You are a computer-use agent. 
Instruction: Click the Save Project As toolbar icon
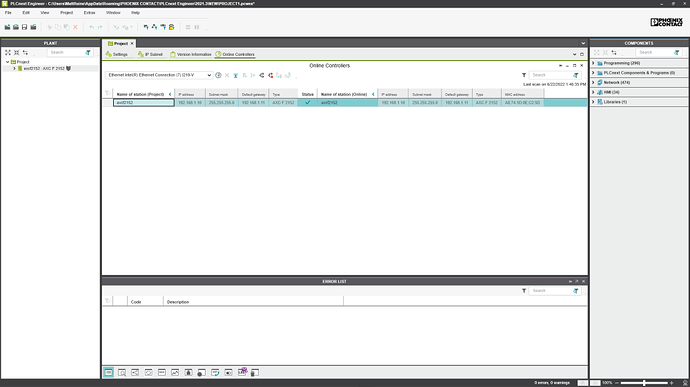click(x=33, y=27)
